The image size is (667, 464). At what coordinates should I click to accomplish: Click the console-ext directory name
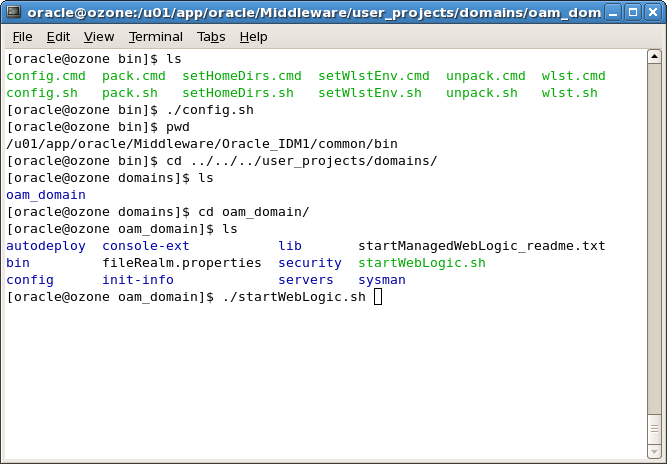click(146, 246)
